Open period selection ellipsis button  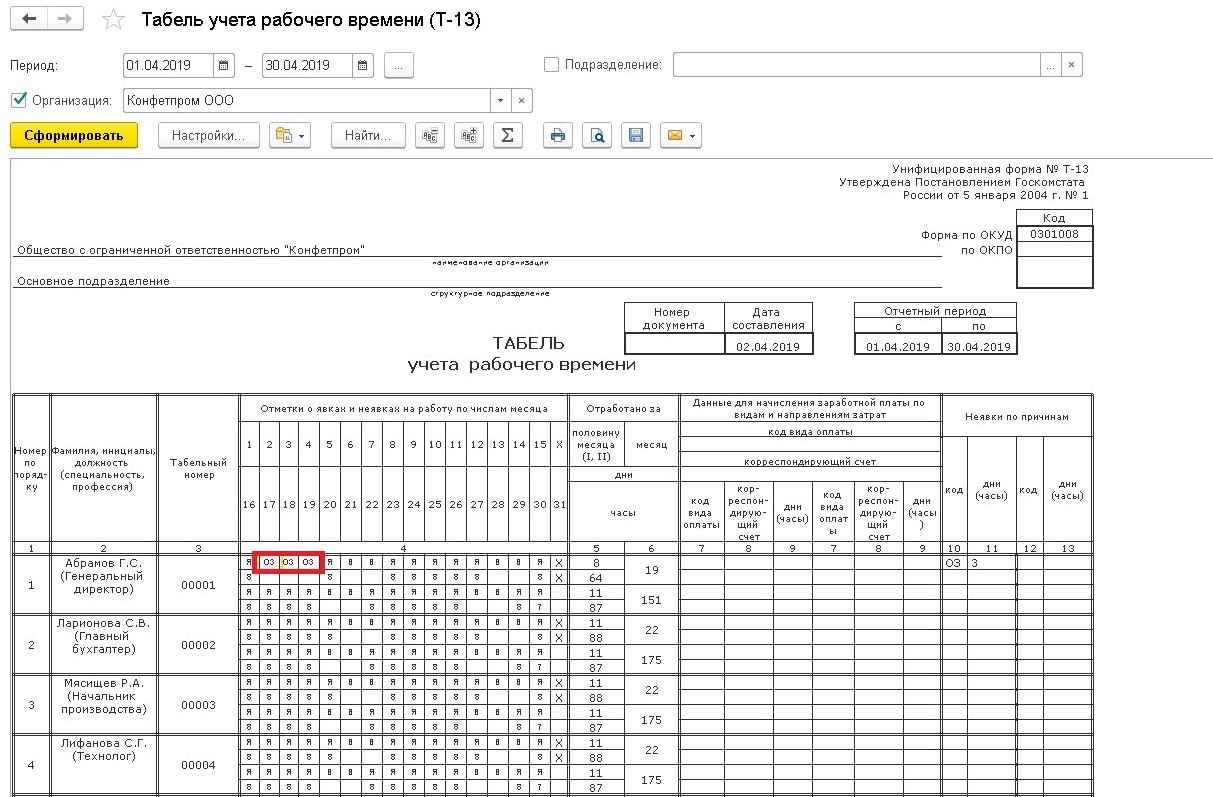point(399,65)
